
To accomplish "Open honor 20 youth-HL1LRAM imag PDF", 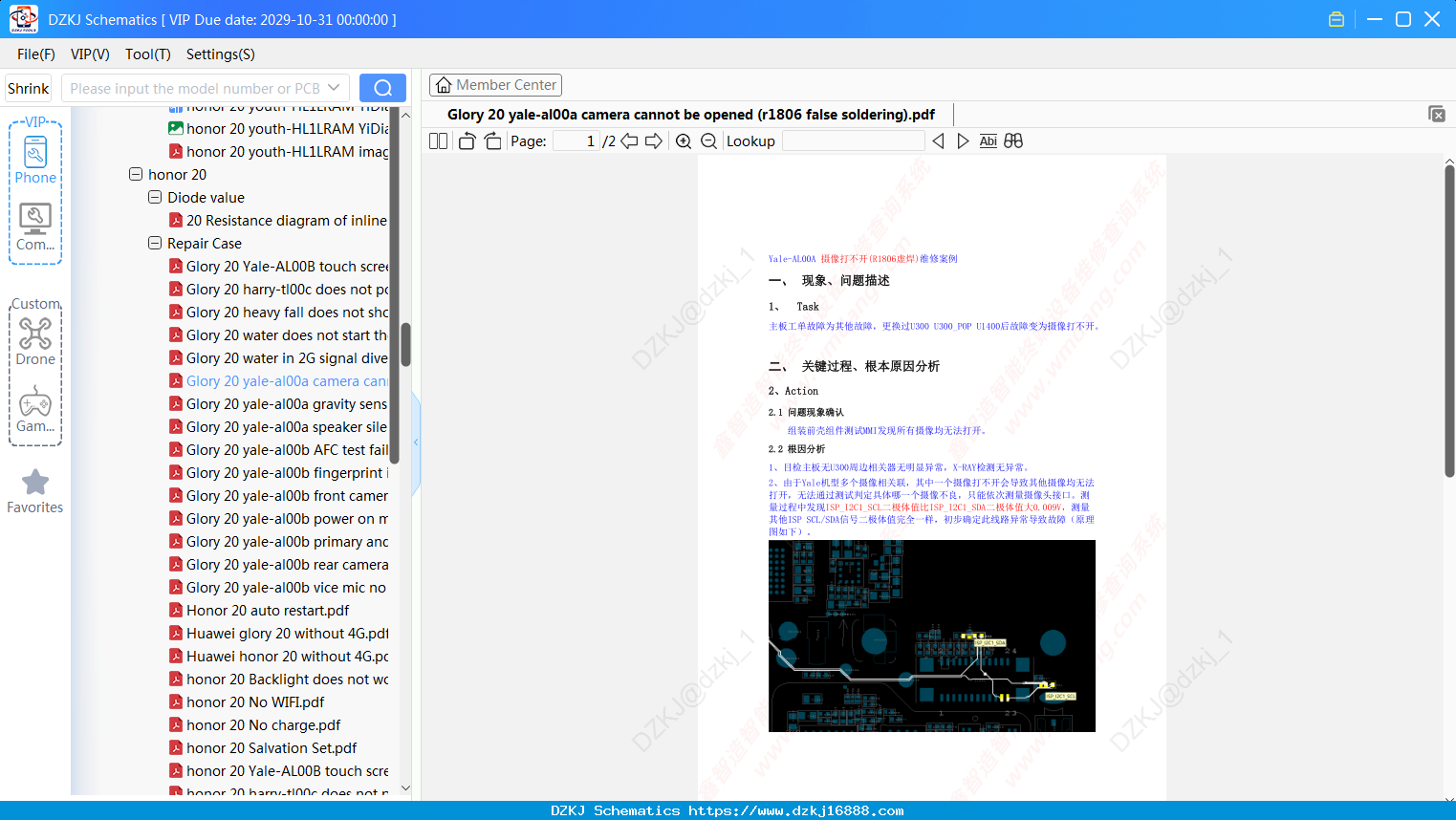I will pos(278,152).
